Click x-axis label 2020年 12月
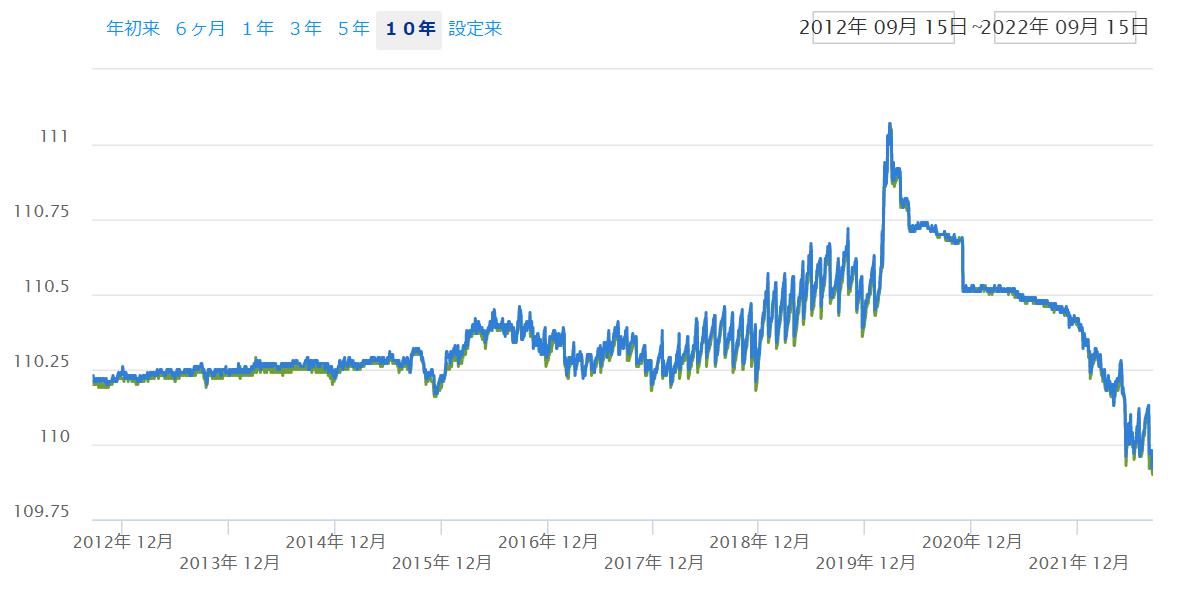The height and width of the screenshot is (593, 1194). (971, 542)
